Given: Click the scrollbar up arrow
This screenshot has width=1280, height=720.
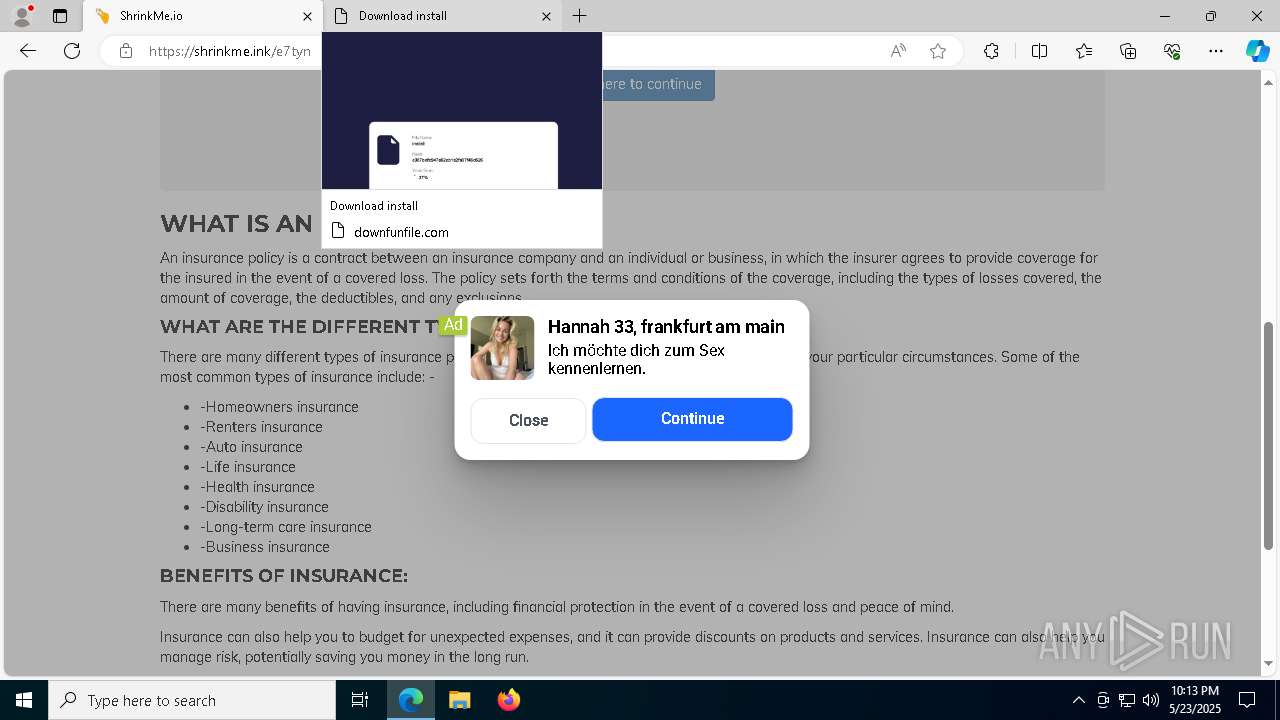Looking at the screenshot, I should click(x=1268, y=81).
